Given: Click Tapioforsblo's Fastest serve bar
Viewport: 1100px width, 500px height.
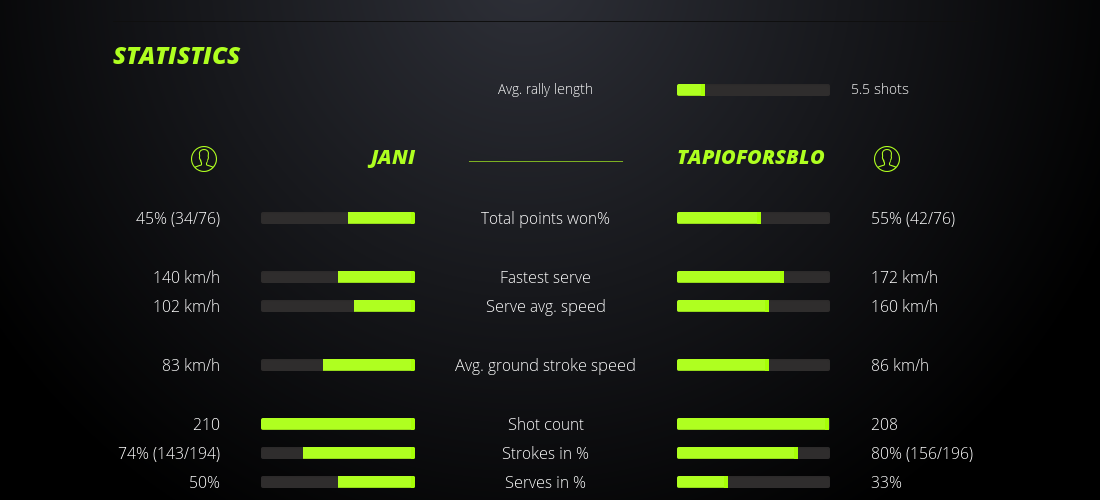Looking at the screenshot, I should (x=753, y=277).
